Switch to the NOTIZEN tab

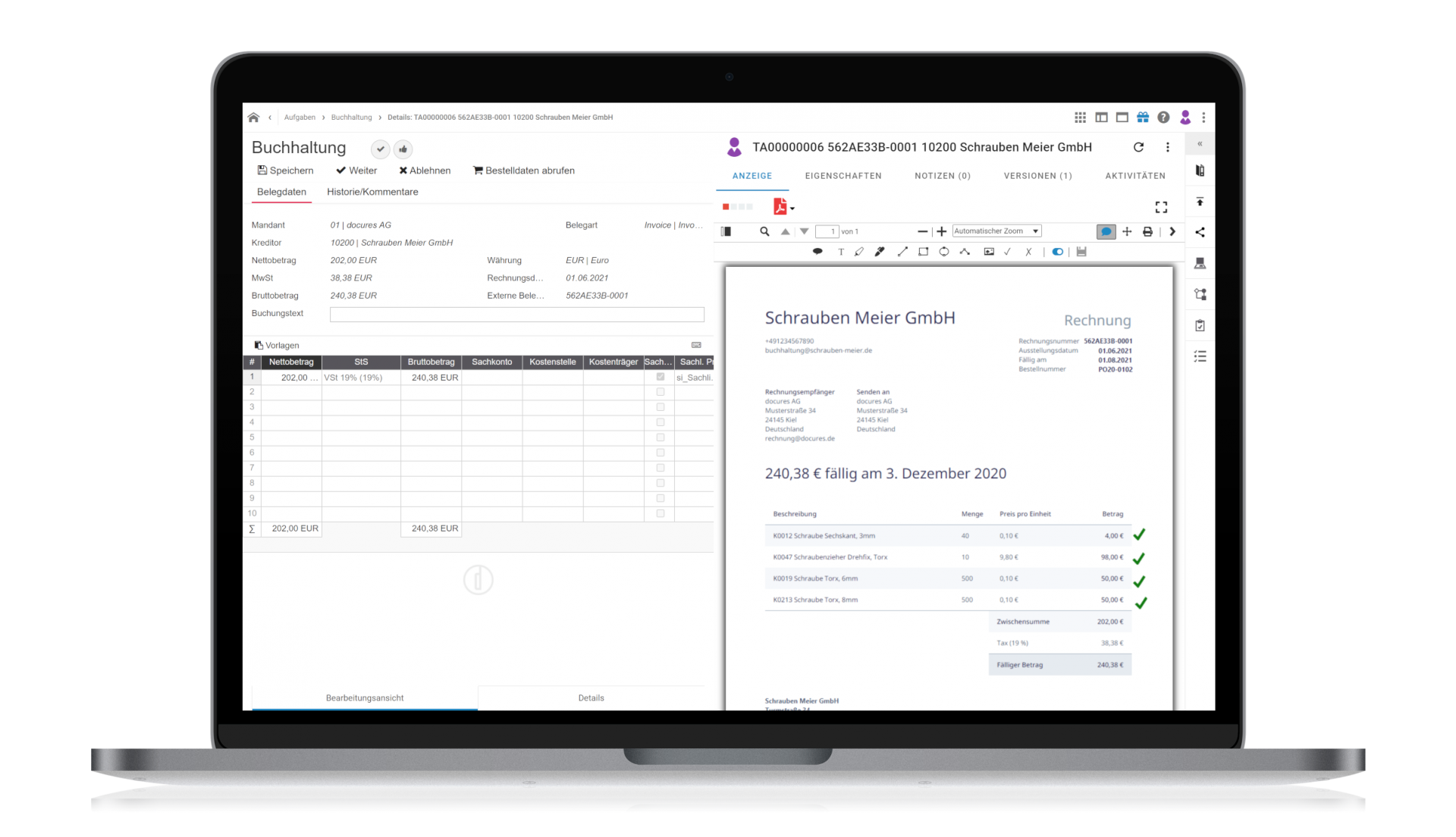942,176
